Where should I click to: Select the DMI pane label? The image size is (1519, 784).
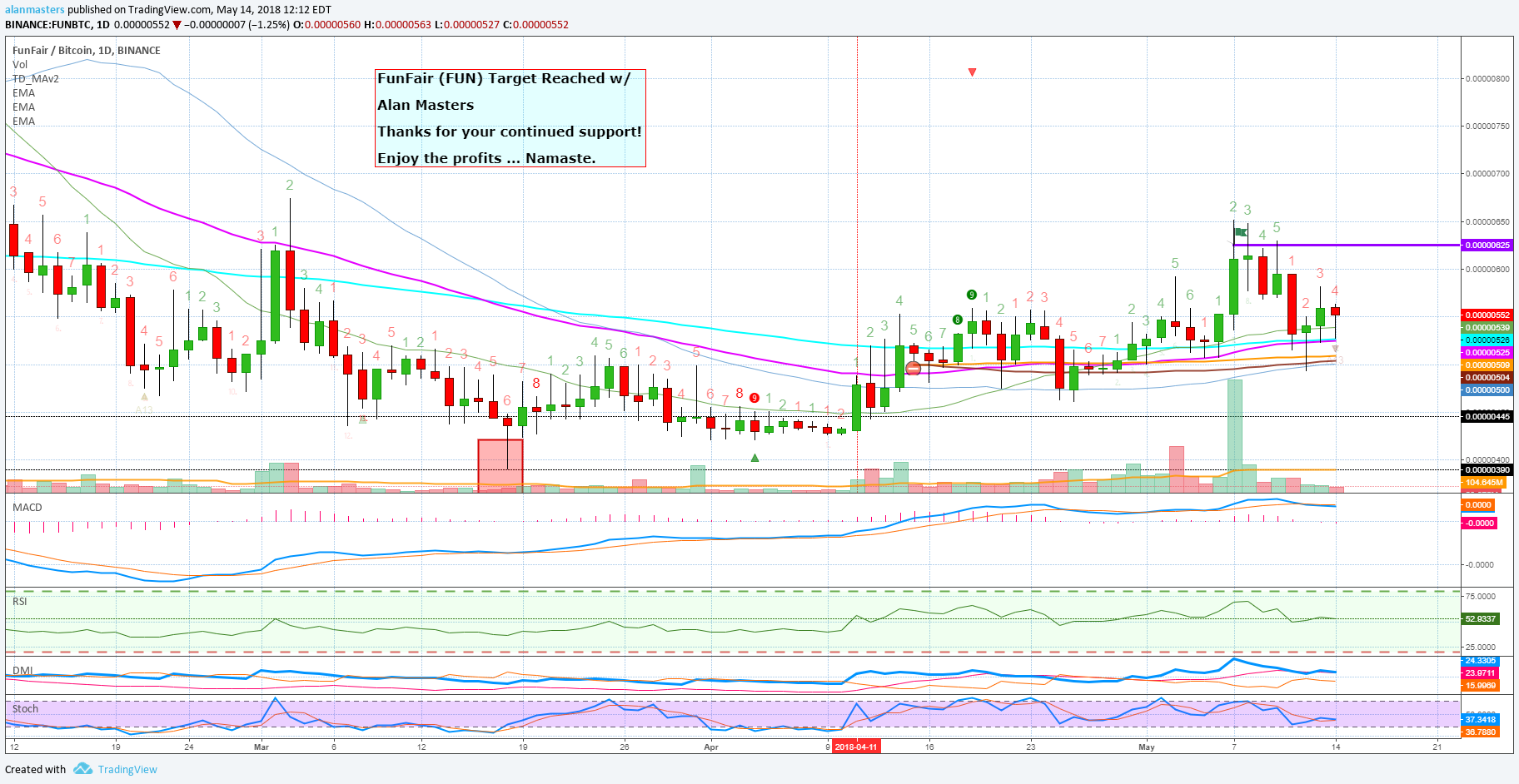pyautogui.click(x=23, y=671)
